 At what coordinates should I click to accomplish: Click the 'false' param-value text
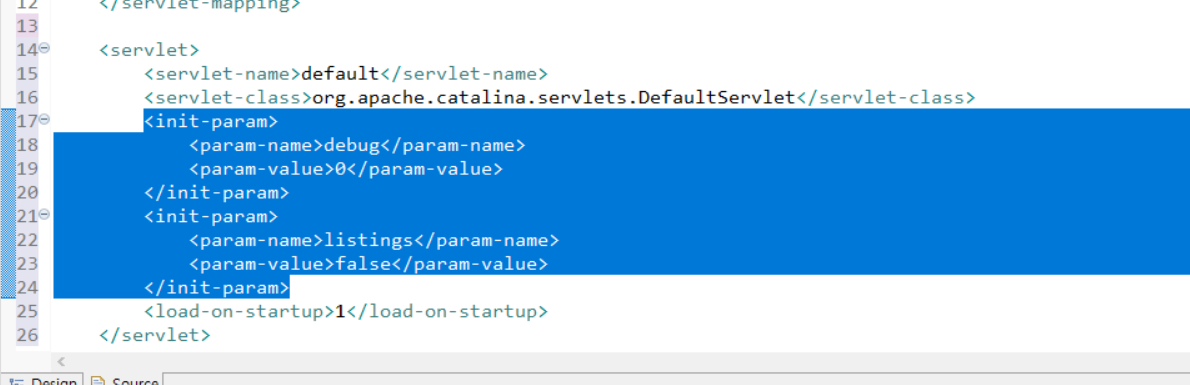point(362,264)
